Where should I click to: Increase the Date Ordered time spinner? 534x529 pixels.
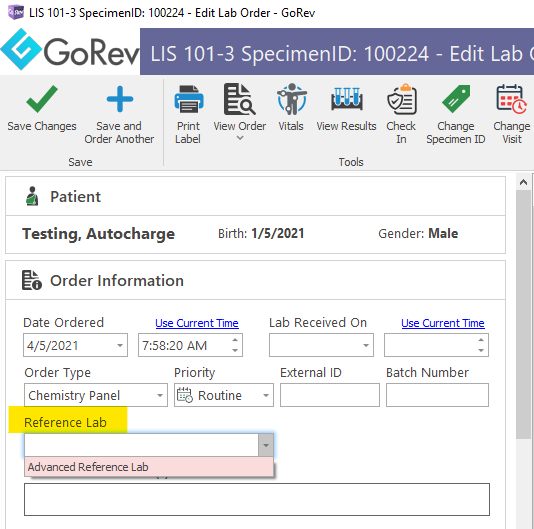(235, 340)
